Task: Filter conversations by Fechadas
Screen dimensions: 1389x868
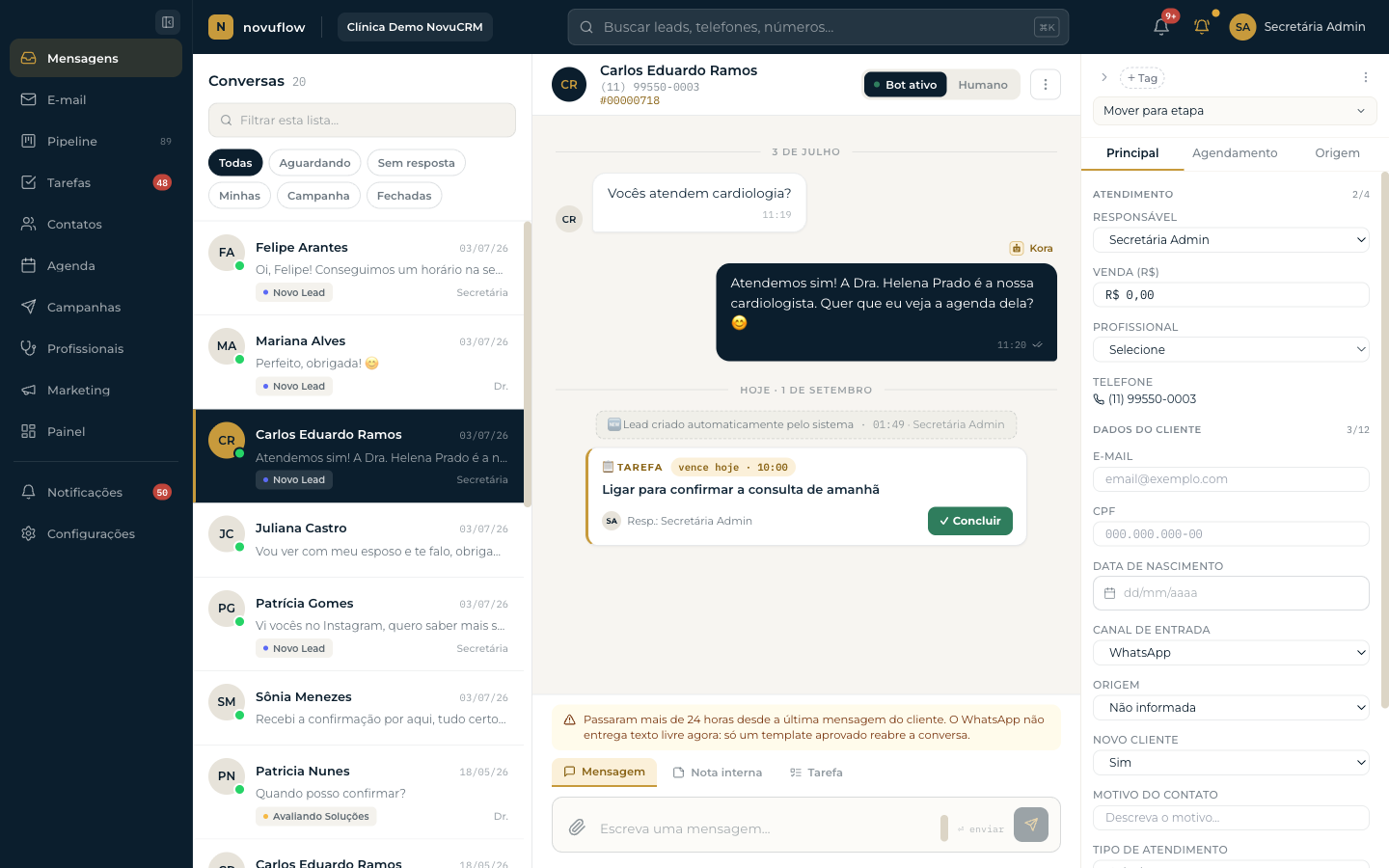Action: [x=404, y=196]
